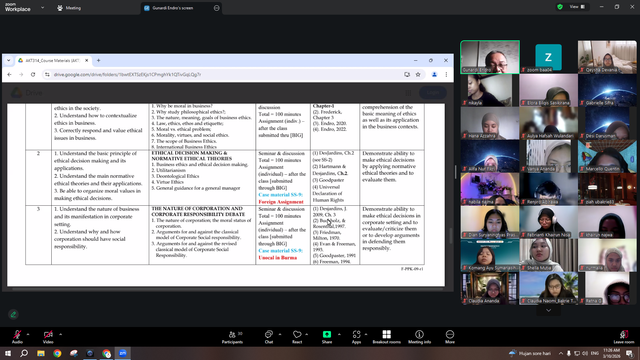Show Meeting info

(x=419, y=337)
